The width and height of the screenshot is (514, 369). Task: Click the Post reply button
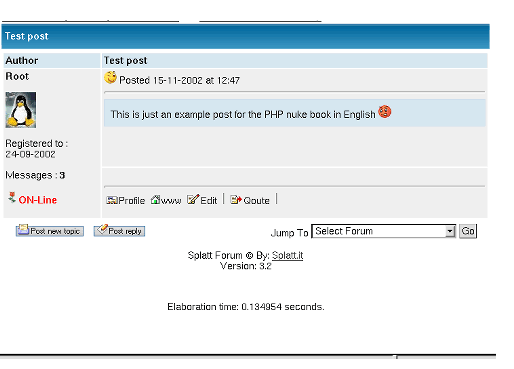(x=119, y=231)
